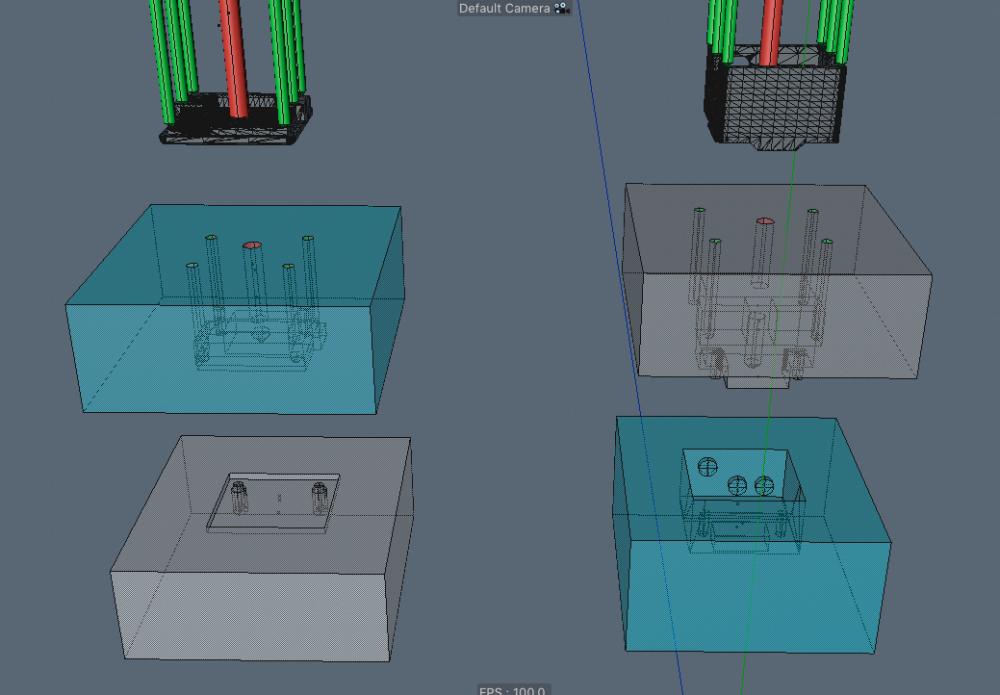Click red hole atop upper-left blue block
Image resolution: width=1000 pixels, height=695 pixels.
(252, 245)
